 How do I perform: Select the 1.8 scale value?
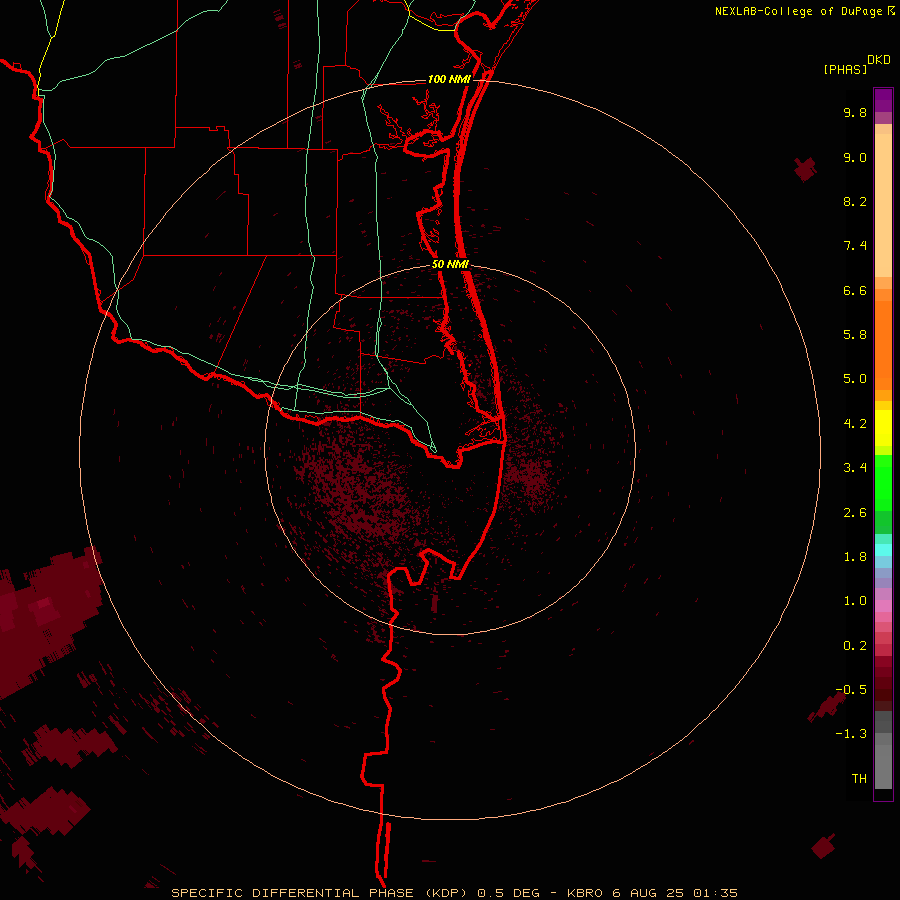point(855,557)
